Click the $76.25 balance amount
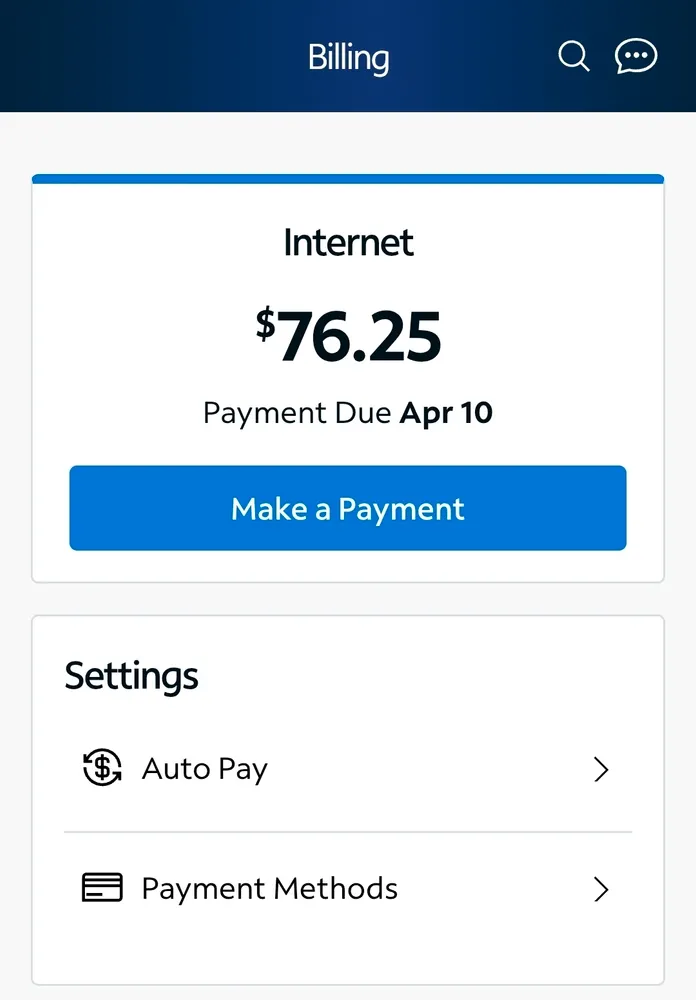Viewport: 696px width, 1000px height. pyautogui.click(x=359, y=338)
